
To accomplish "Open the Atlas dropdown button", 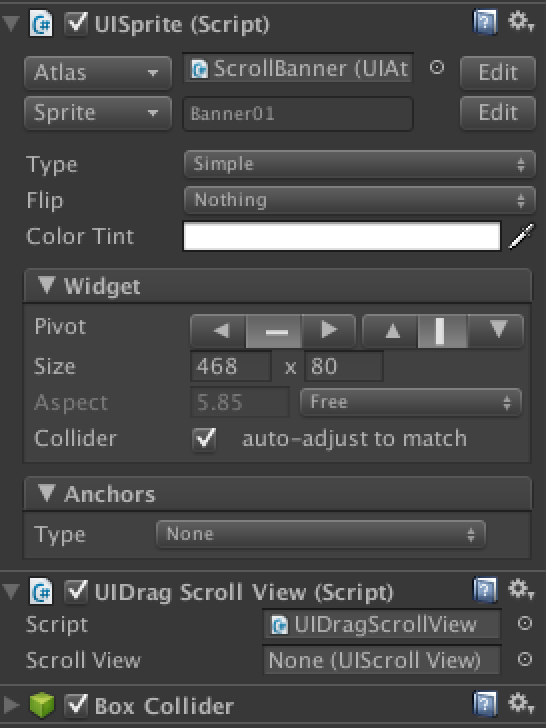I will pos(98,72).
